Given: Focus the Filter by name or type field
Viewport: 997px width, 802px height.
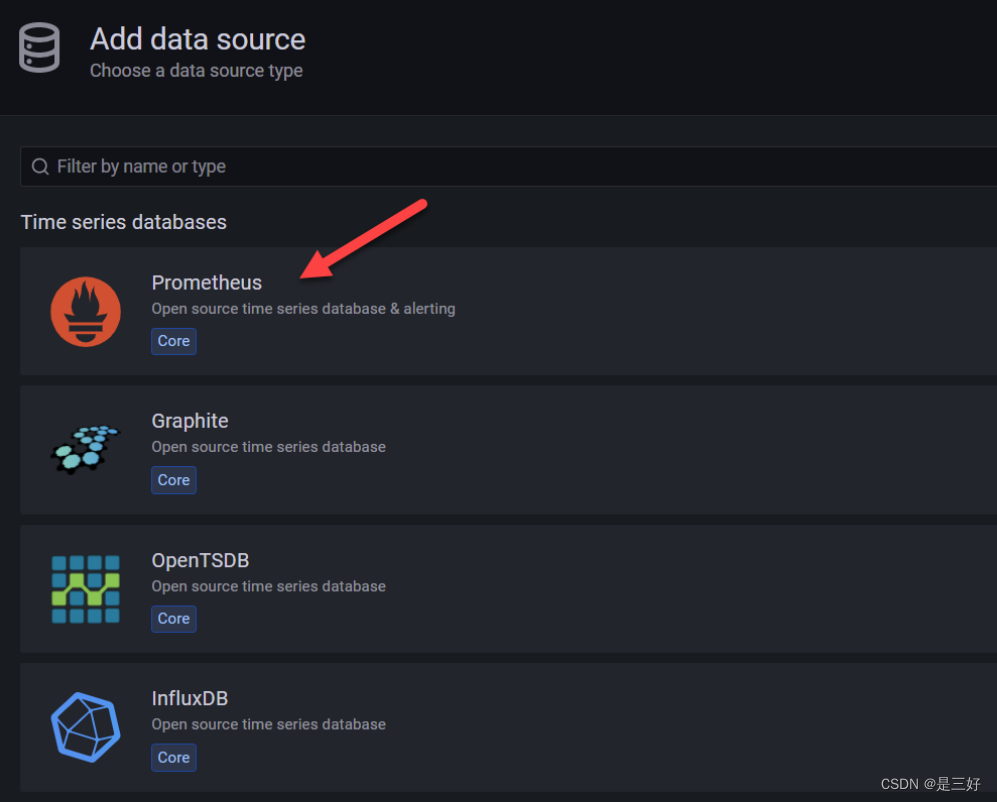Looking at the screenshot, I should [509, 167].
